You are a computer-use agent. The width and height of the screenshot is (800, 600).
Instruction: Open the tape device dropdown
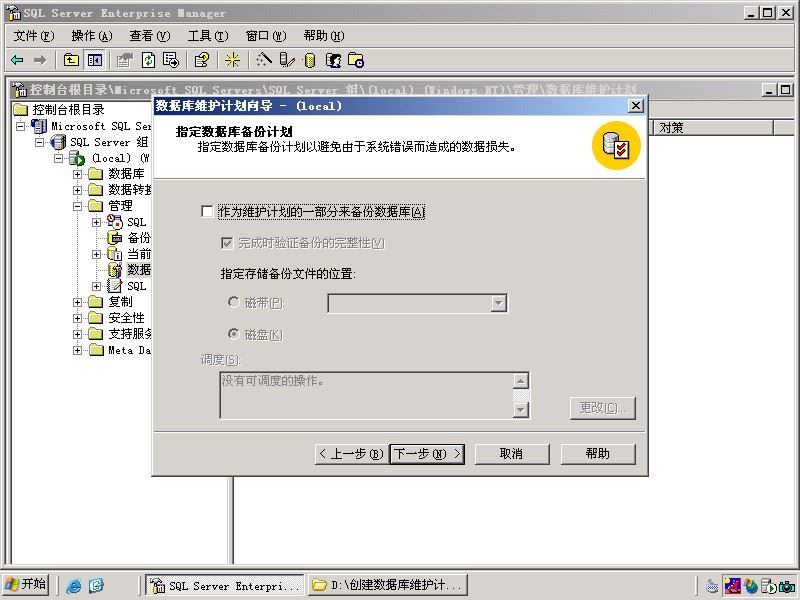coord(498,303)
